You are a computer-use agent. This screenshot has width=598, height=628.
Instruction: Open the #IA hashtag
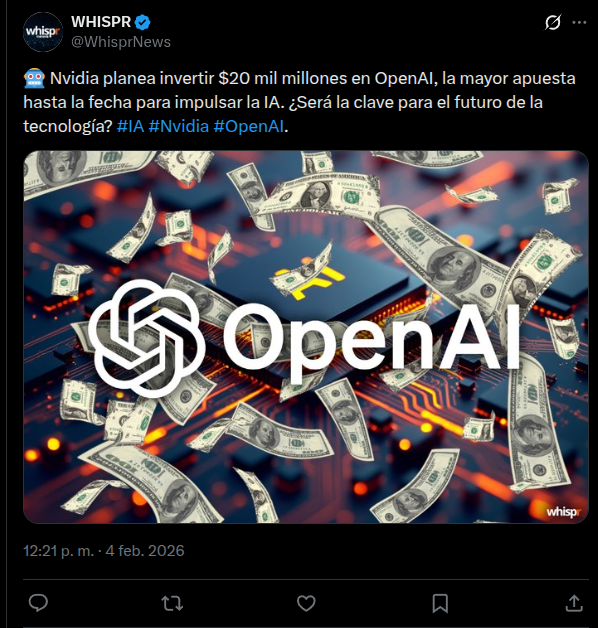[130, 127]
